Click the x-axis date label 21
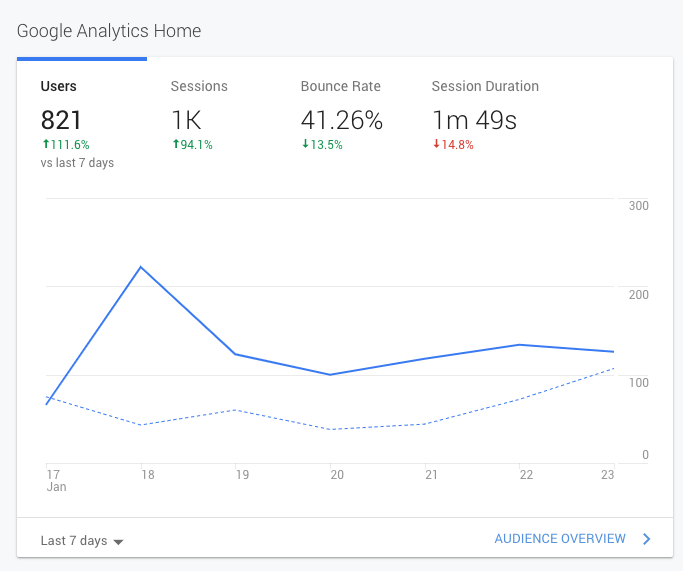 [x=432, y=474]
